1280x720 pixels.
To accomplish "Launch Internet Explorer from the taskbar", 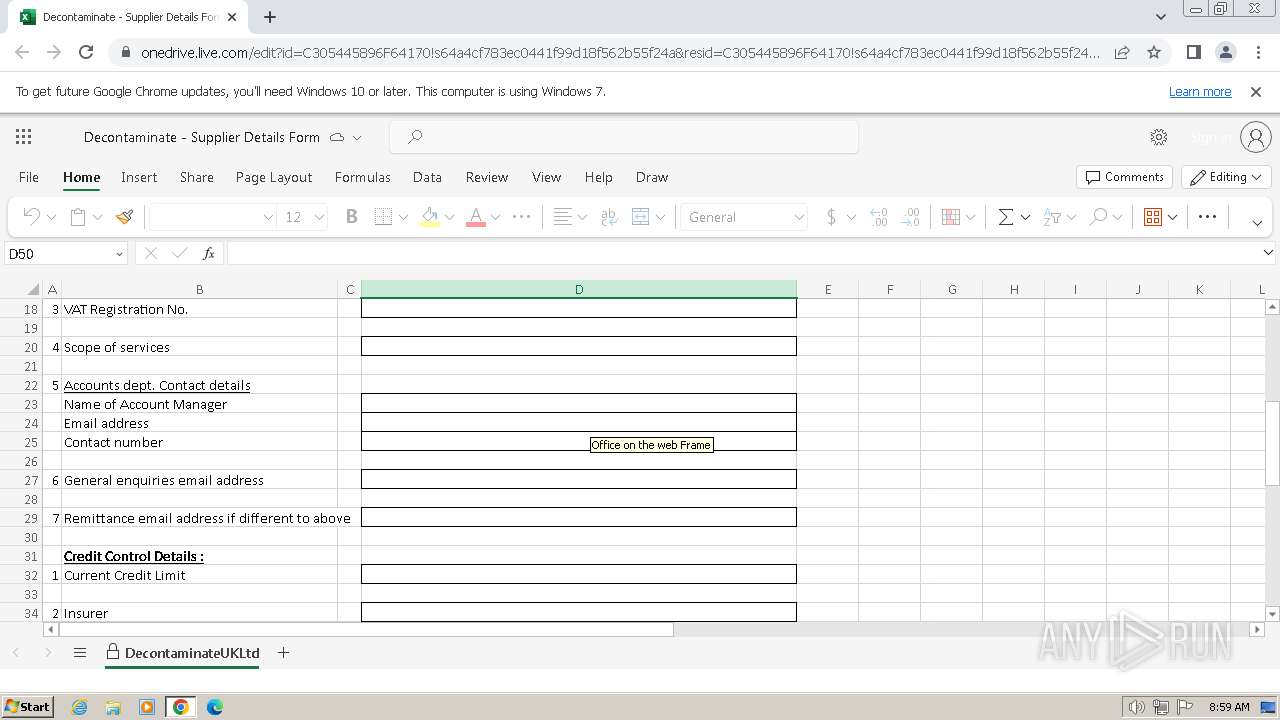I will coord(79,706).
